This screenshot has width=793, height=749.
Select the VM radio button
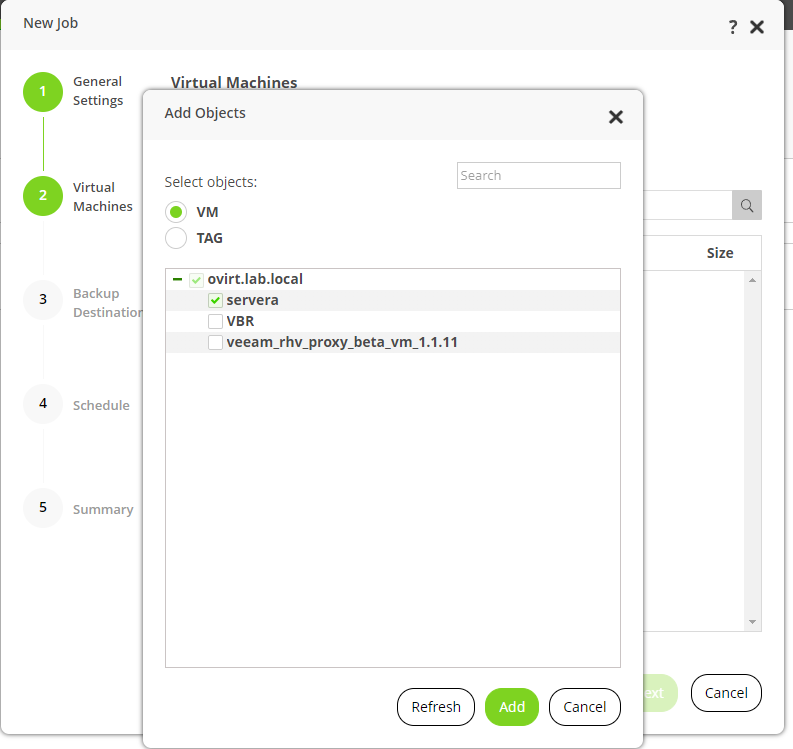pyautogui.click(x=176, y=212)
